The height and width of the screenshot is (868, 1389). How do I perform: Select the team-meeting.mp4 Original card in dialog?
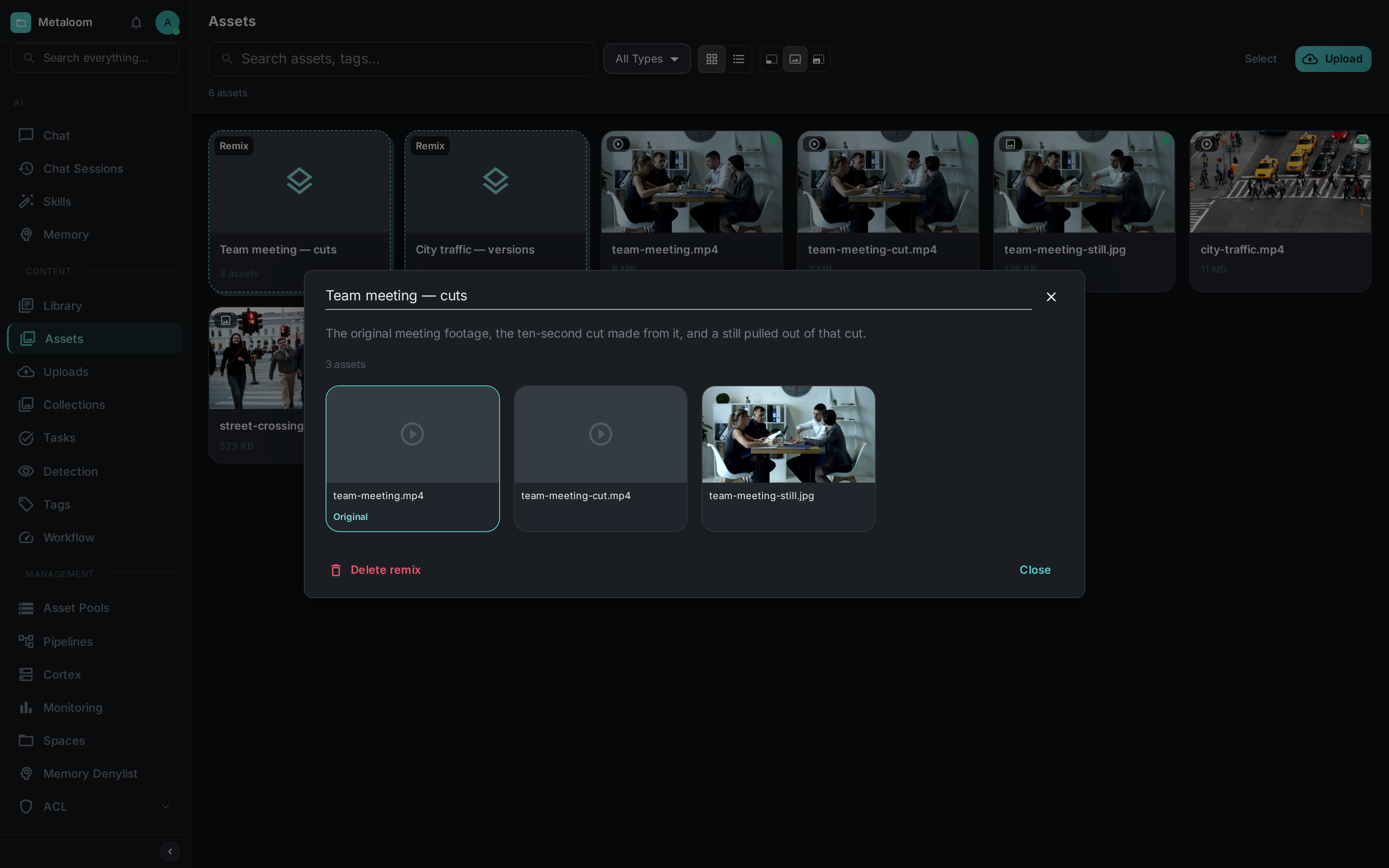coord(413,459)
